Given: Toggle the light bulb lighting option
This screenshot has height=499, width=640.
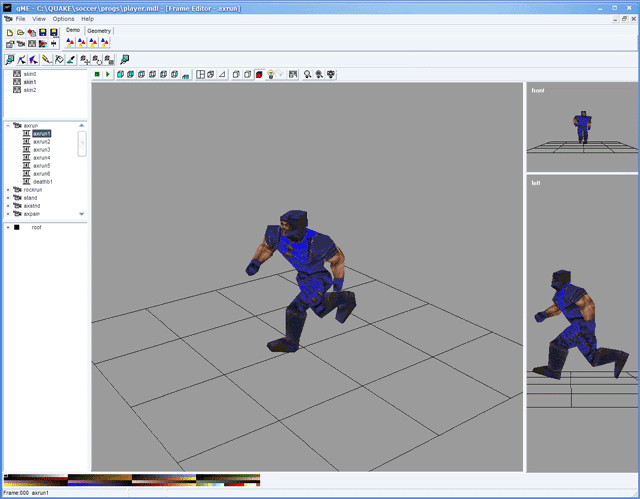Looking at the screenshot, I should [x=271, y=74].
